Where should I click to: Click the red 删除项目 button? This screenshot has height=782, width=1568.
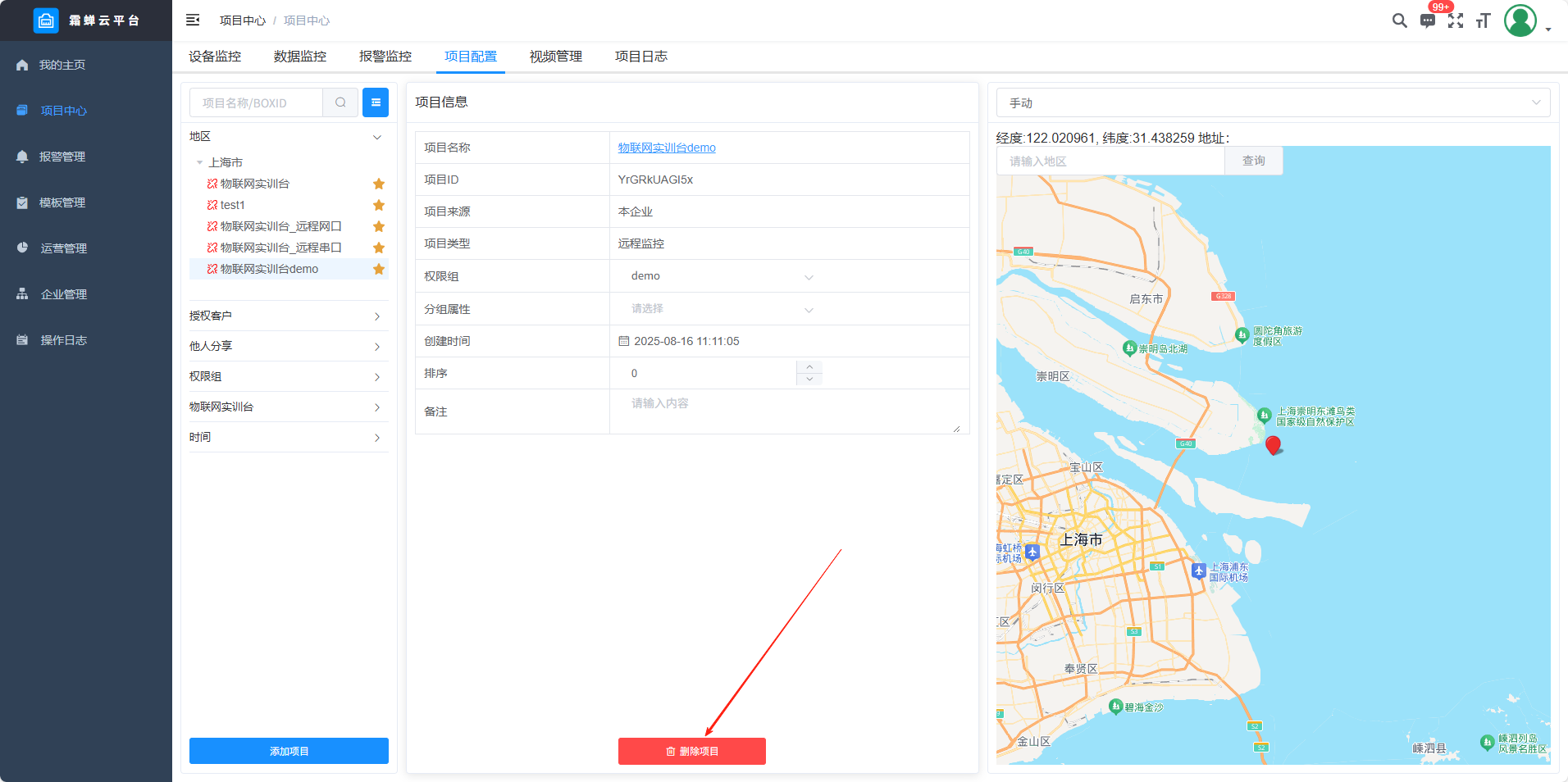[x=691, y=751]
